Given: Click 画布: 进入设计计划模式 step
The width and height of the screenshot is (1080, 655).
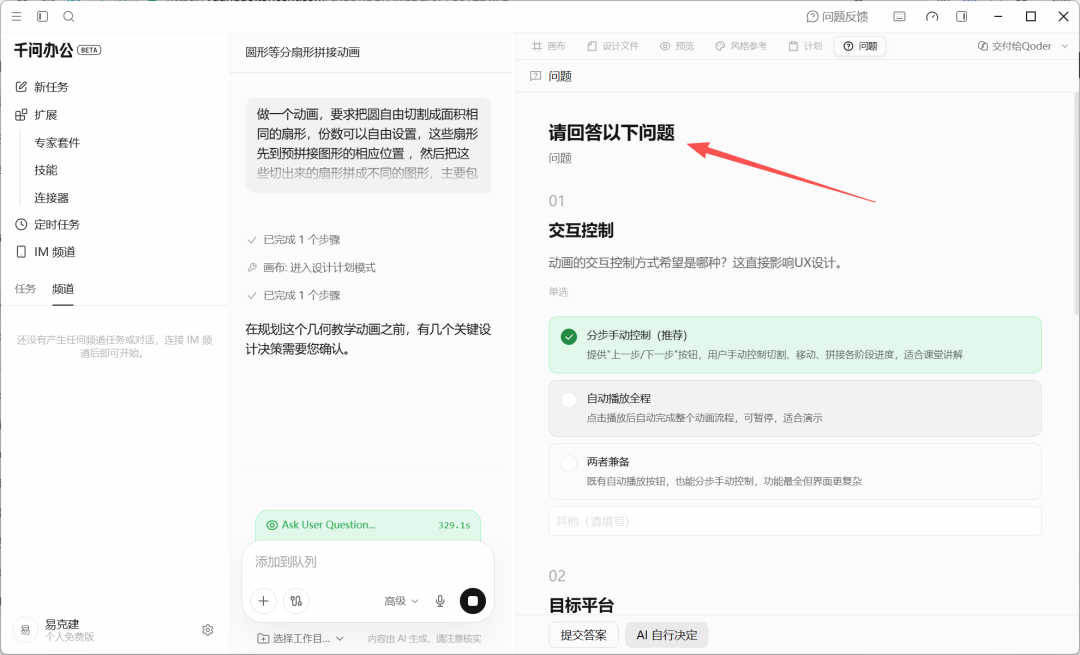Looking at the screenshot, I should pyautogui.click(x=311, y=267).
